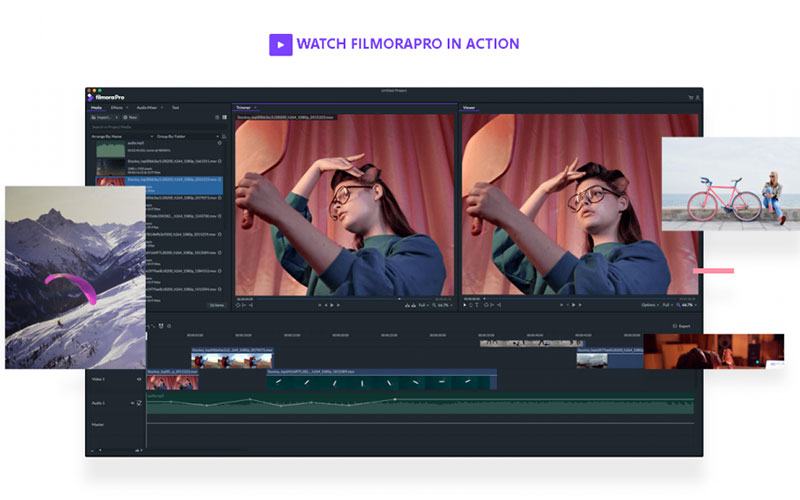Select the teal clock-hands clip on the timeline

382,380
